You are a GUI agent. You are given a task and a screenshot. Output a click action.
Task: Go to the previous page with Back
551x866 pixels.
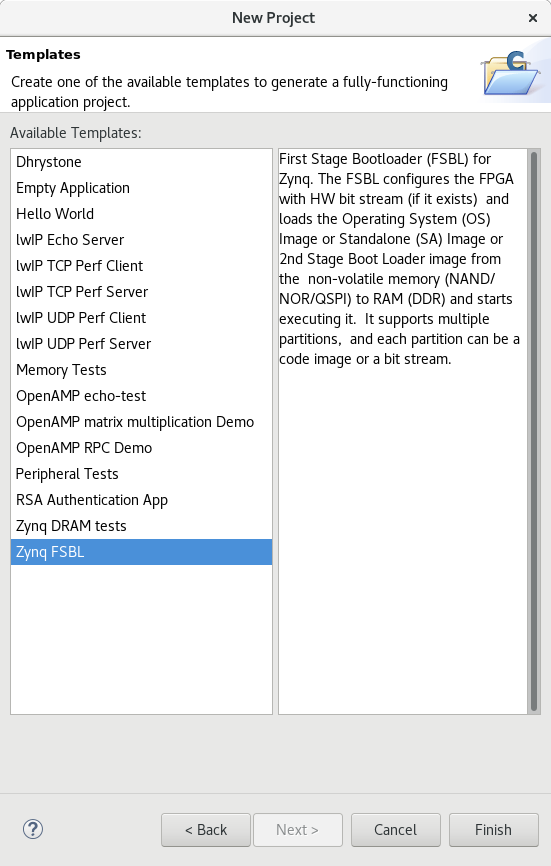point(206,830)
